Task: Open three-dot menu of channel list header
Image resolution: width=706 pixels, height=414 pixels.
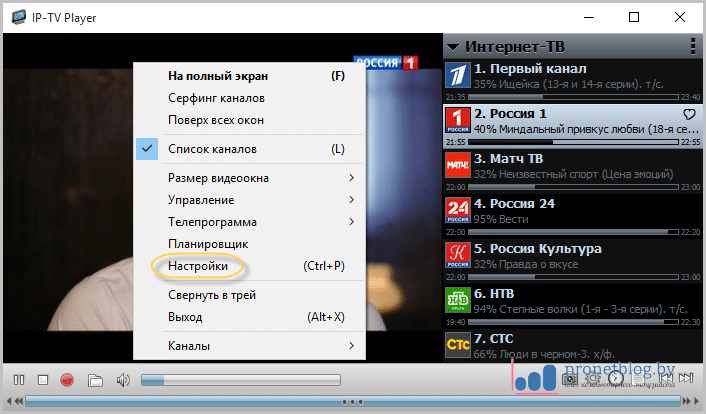Action: coord(693,46)
